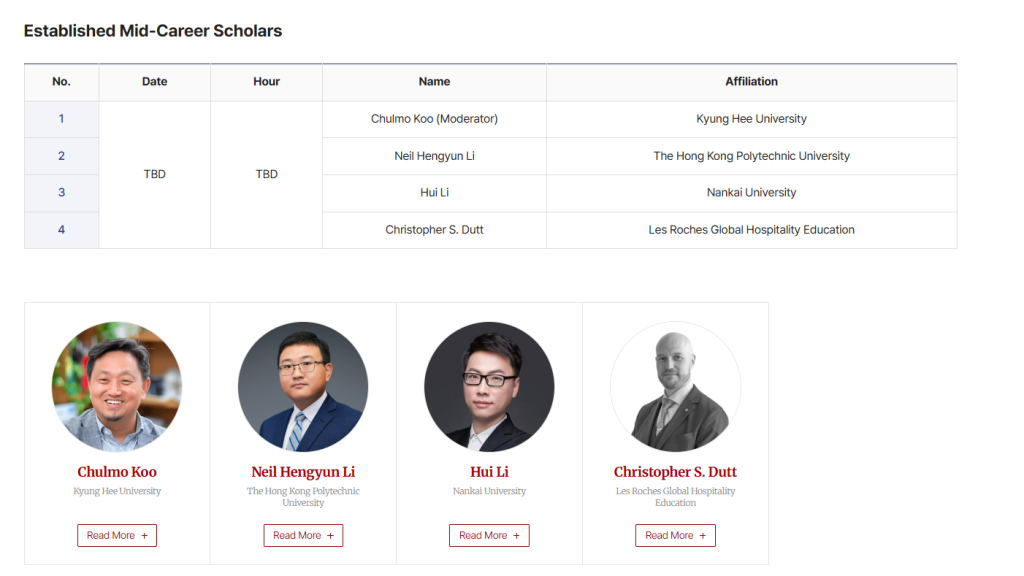Viewport: 1024px width, 576px height.
Task: Open Read More for Chulmo Koo
Action: (117, 535)
